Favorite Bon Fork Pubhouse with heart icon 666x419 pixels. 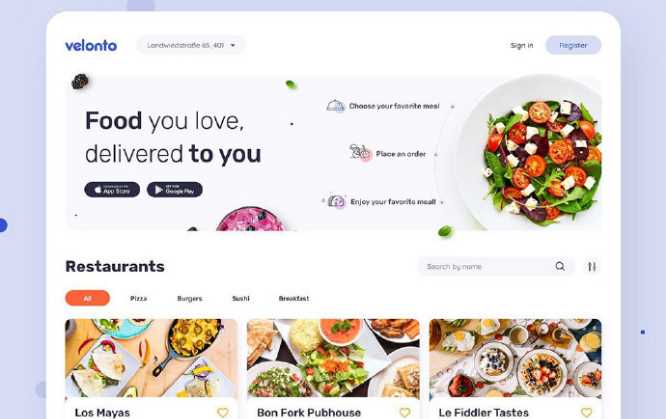[405, 412]
